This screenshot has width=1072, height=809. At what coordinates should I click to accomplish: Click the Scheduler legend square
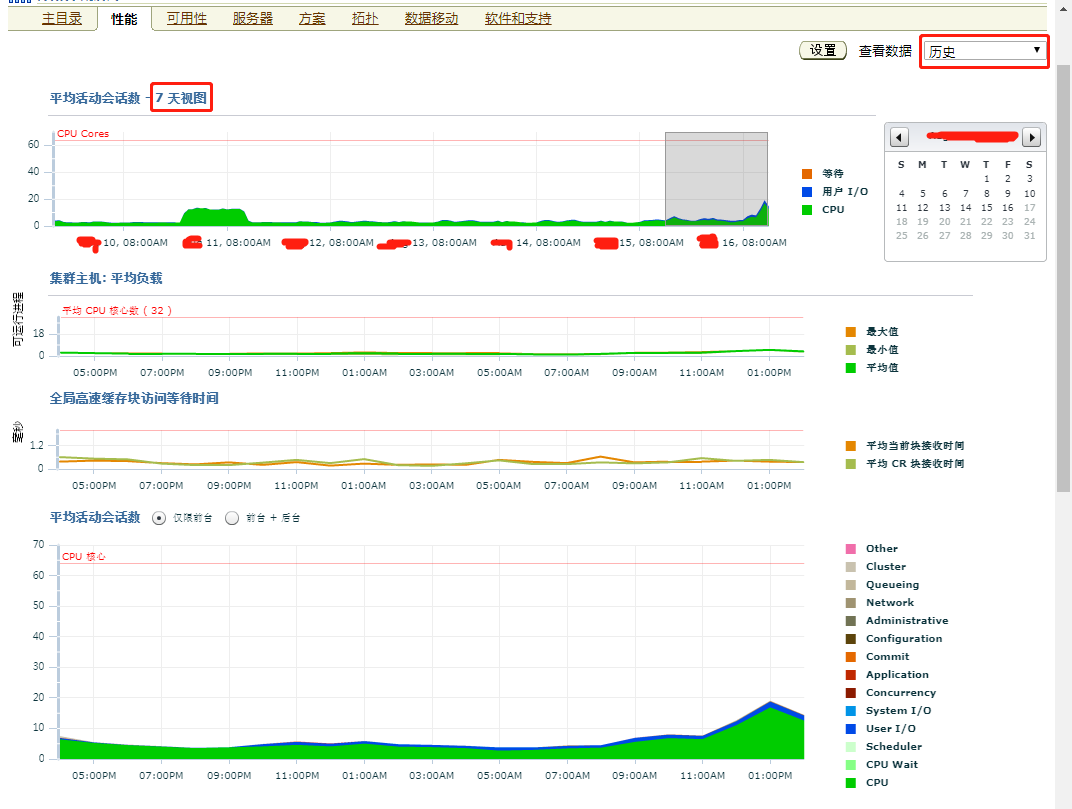[852, 746]
